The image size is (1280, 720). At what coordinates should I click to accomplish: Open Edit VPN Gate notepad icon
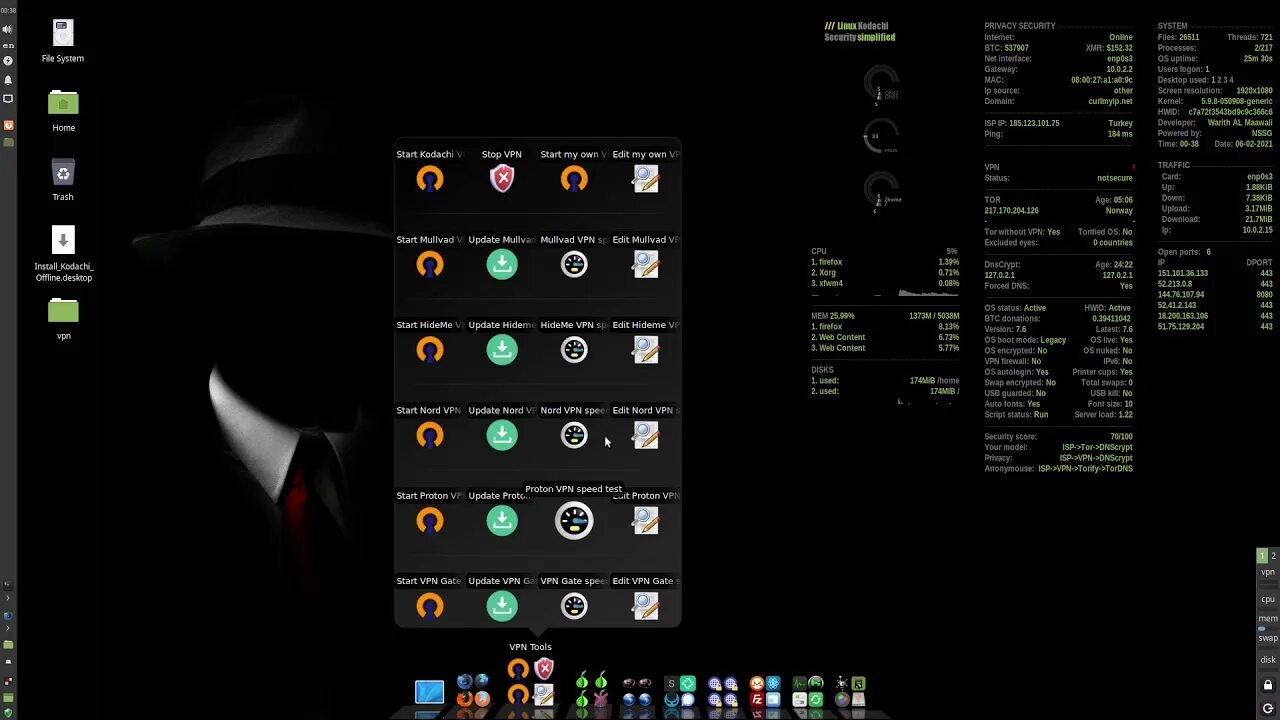646,606
